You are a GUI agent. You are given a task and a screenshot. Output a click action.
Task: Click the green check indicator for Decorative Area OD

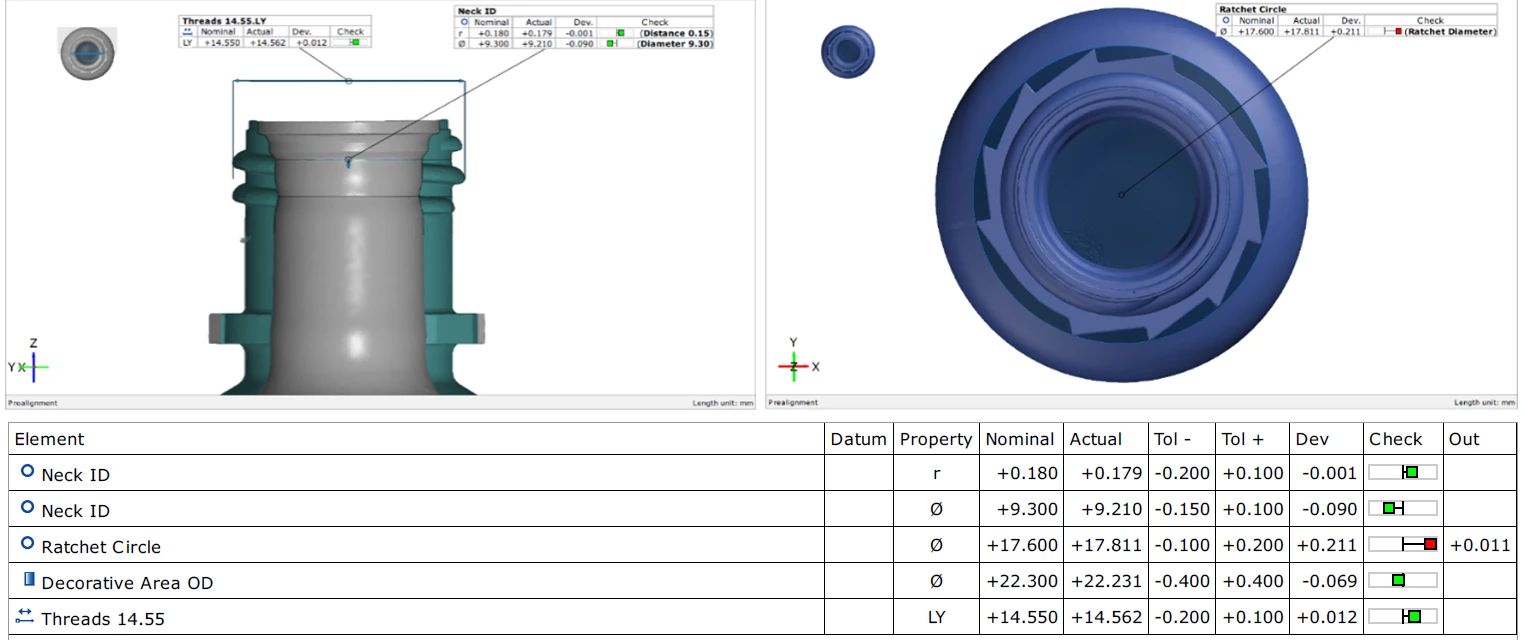pos(1398,580)
